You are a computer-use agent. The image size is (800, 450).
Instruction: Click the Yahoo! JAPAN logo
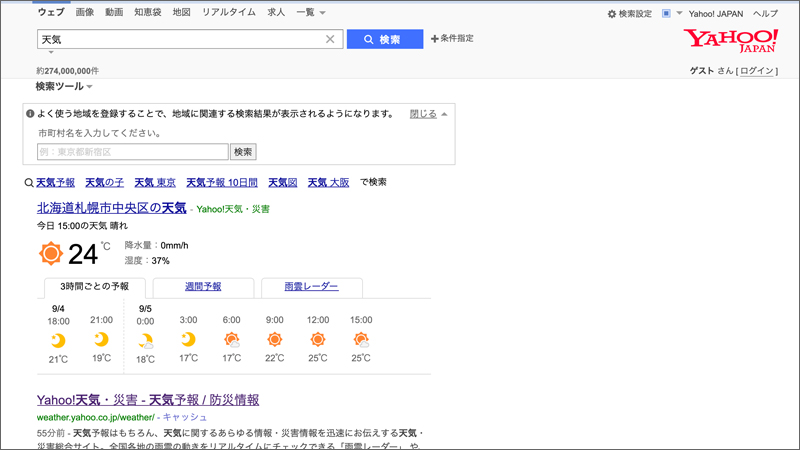pos(731,40)
